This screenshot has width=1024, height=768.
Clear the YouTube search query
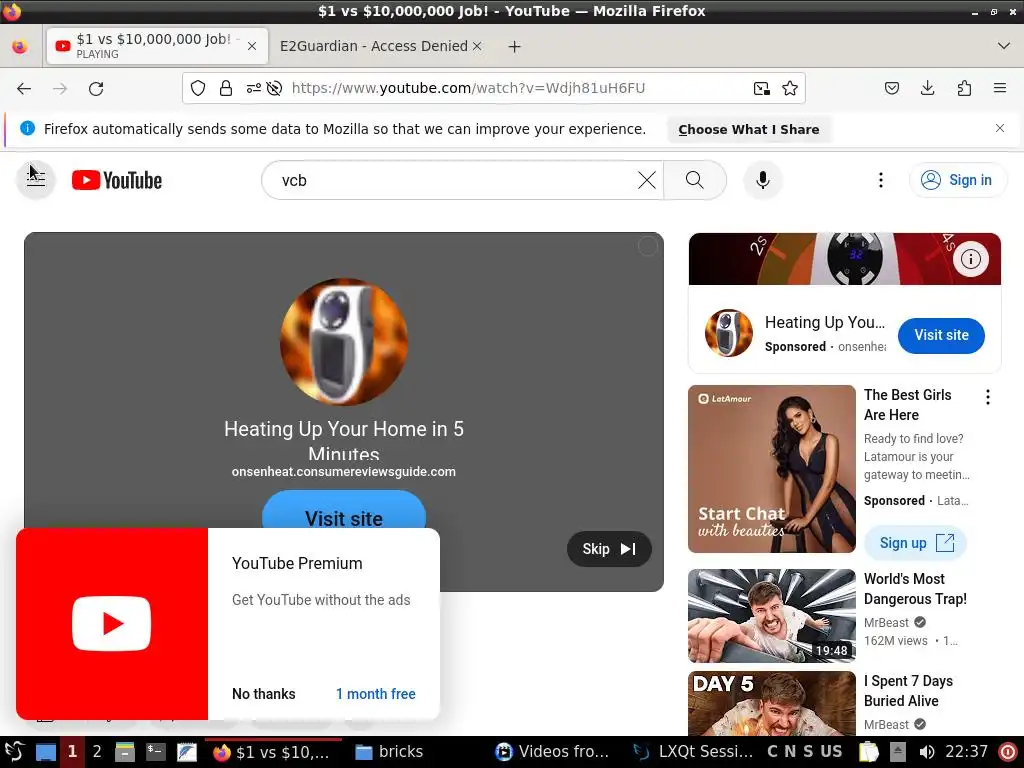tap(647, 180)
